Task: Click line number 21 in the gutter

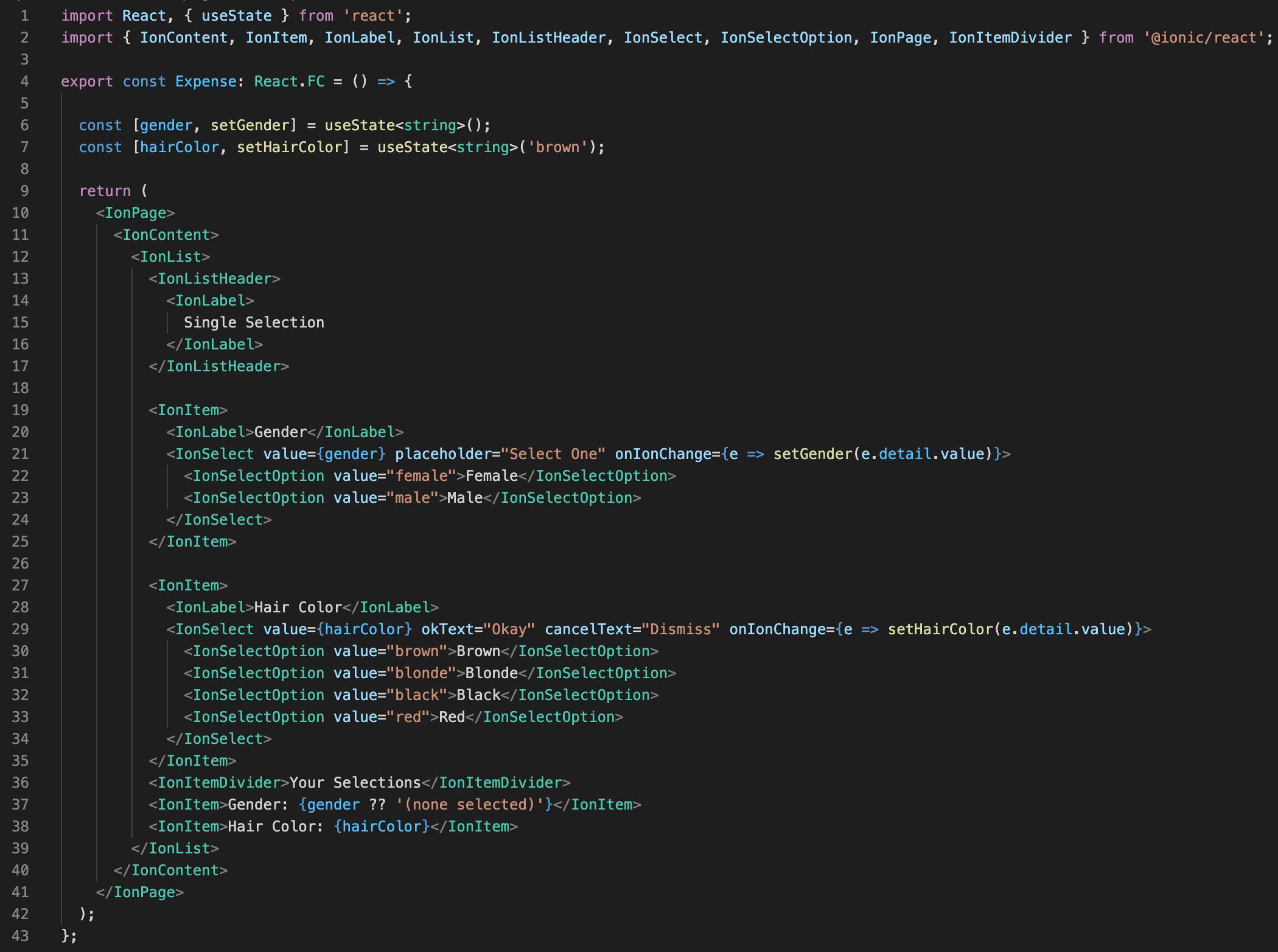Action: 21,454
